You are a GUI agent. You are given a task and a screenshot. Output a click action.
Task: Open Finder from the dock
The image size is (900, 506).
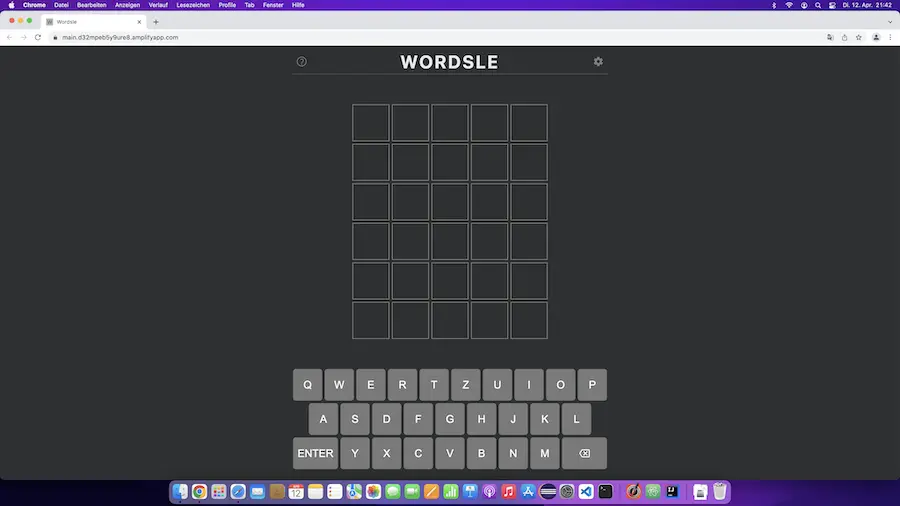[x=180, y=492]
